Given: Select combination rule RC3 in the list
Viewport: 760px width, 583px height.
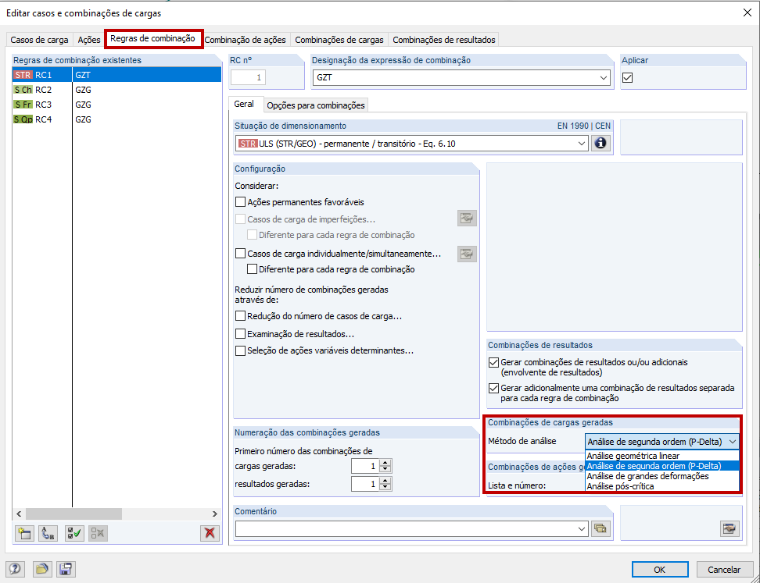Looking at the screenshot, I should (116, 105).
